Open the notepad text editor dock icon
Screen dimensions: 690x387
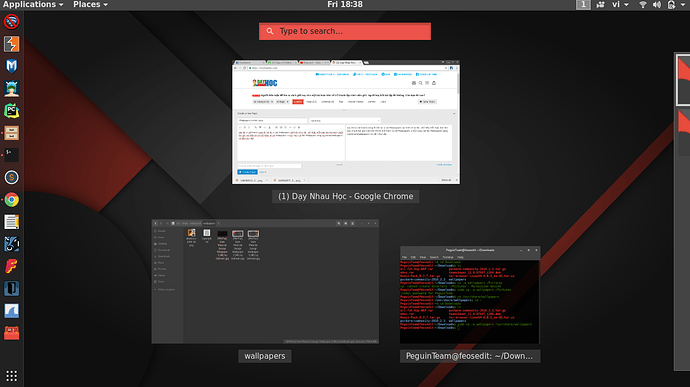tap(11, 222)
